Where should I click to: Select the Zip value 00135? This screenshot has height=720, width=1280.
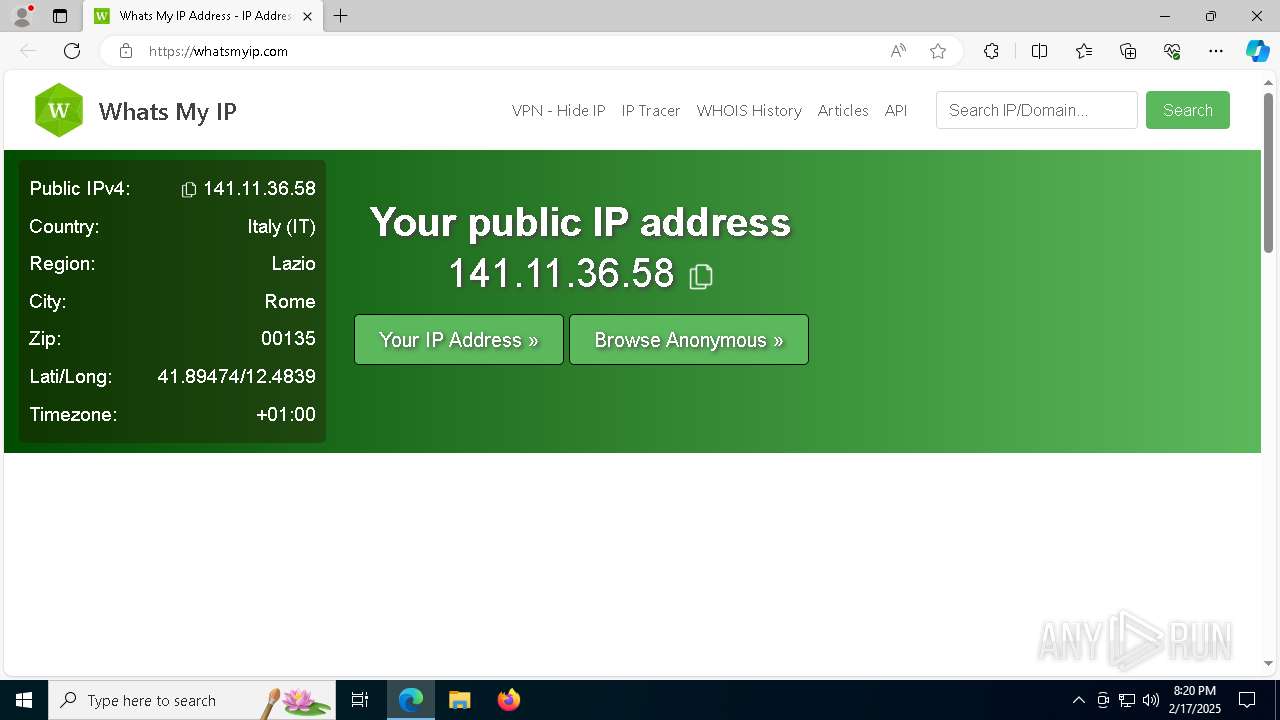[288, 339]
